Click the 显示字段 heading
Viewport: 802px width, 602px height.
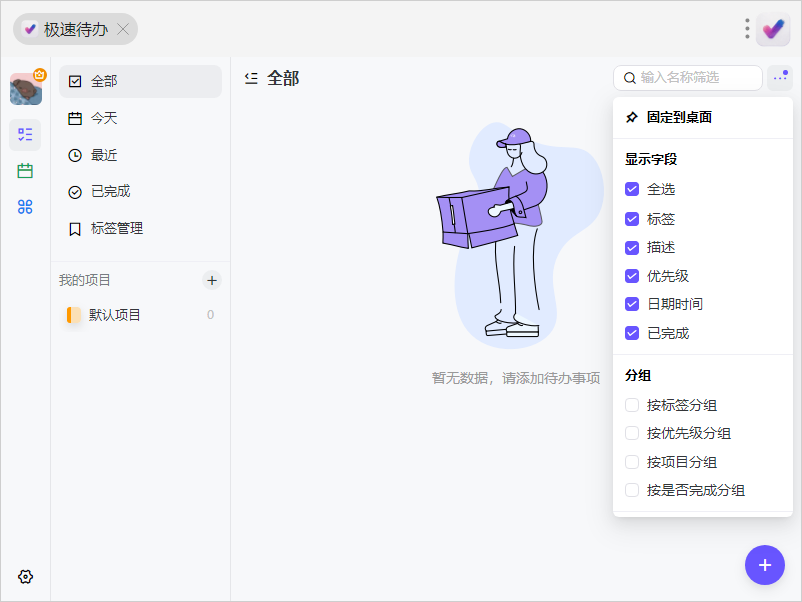coord(651,160)
